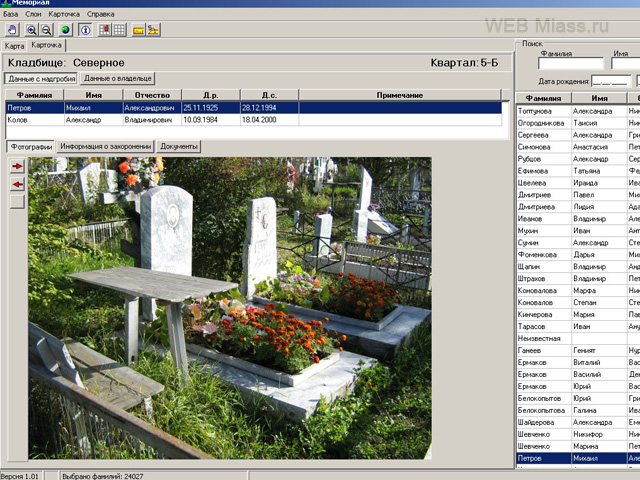Select the Колов Александр row in table

tap(150, 119)
